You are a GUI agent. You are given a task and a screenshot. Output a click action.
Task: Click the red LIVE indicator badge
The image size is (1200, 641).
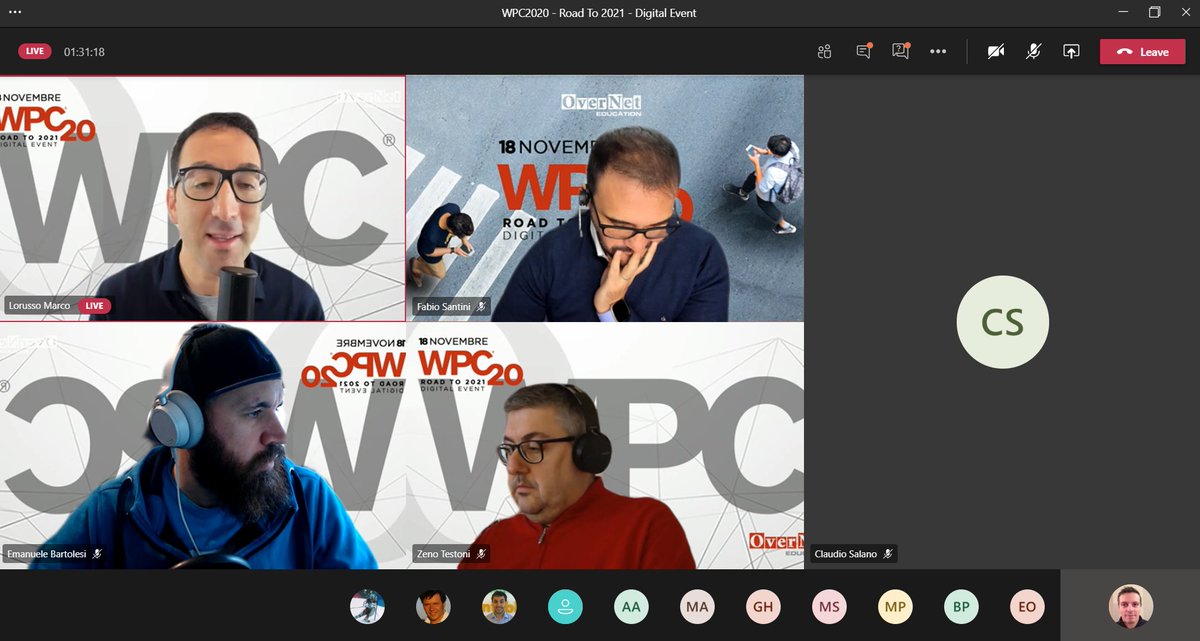[35, 52]
